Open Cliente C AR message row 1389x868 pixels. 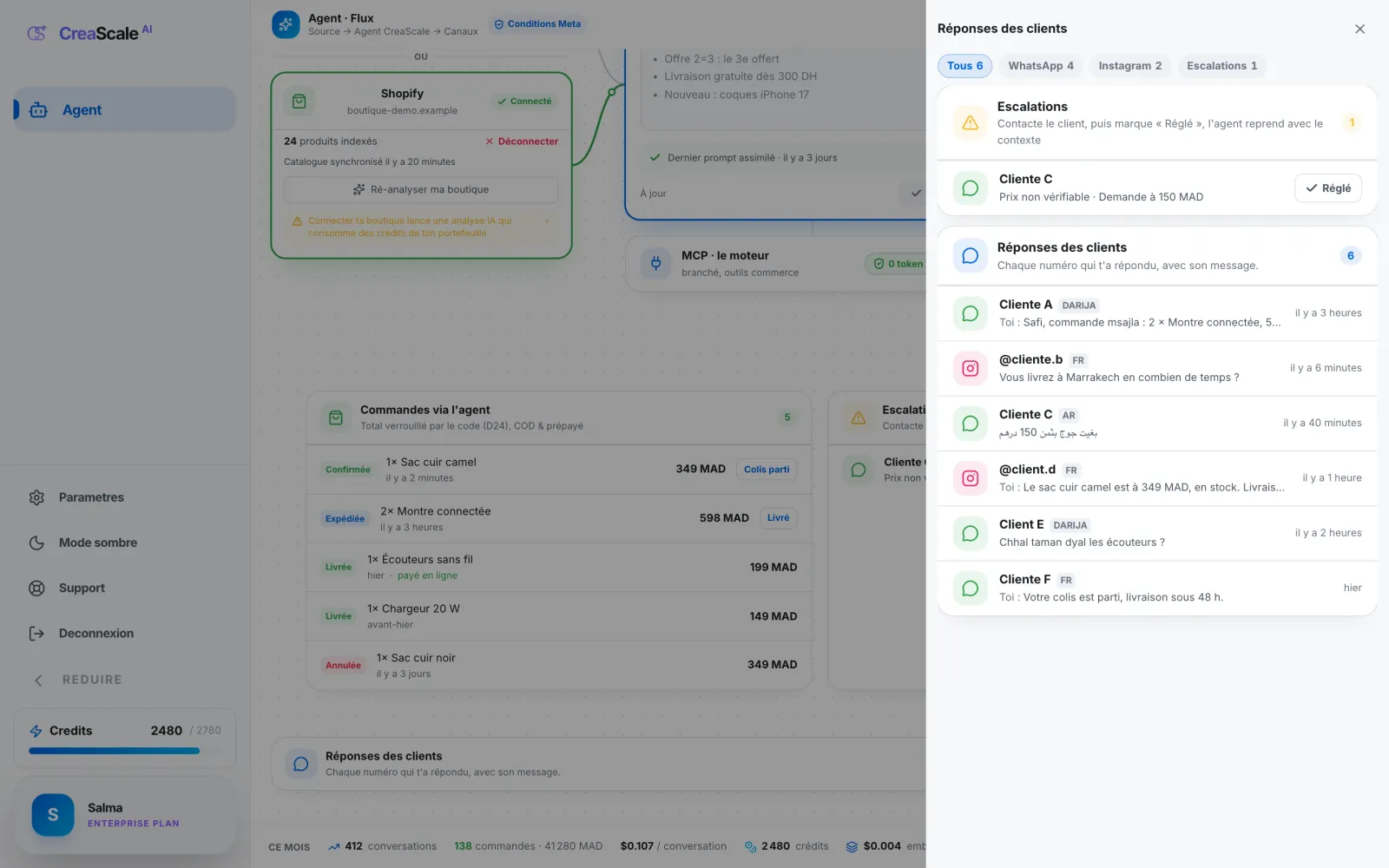(1157, 424)
